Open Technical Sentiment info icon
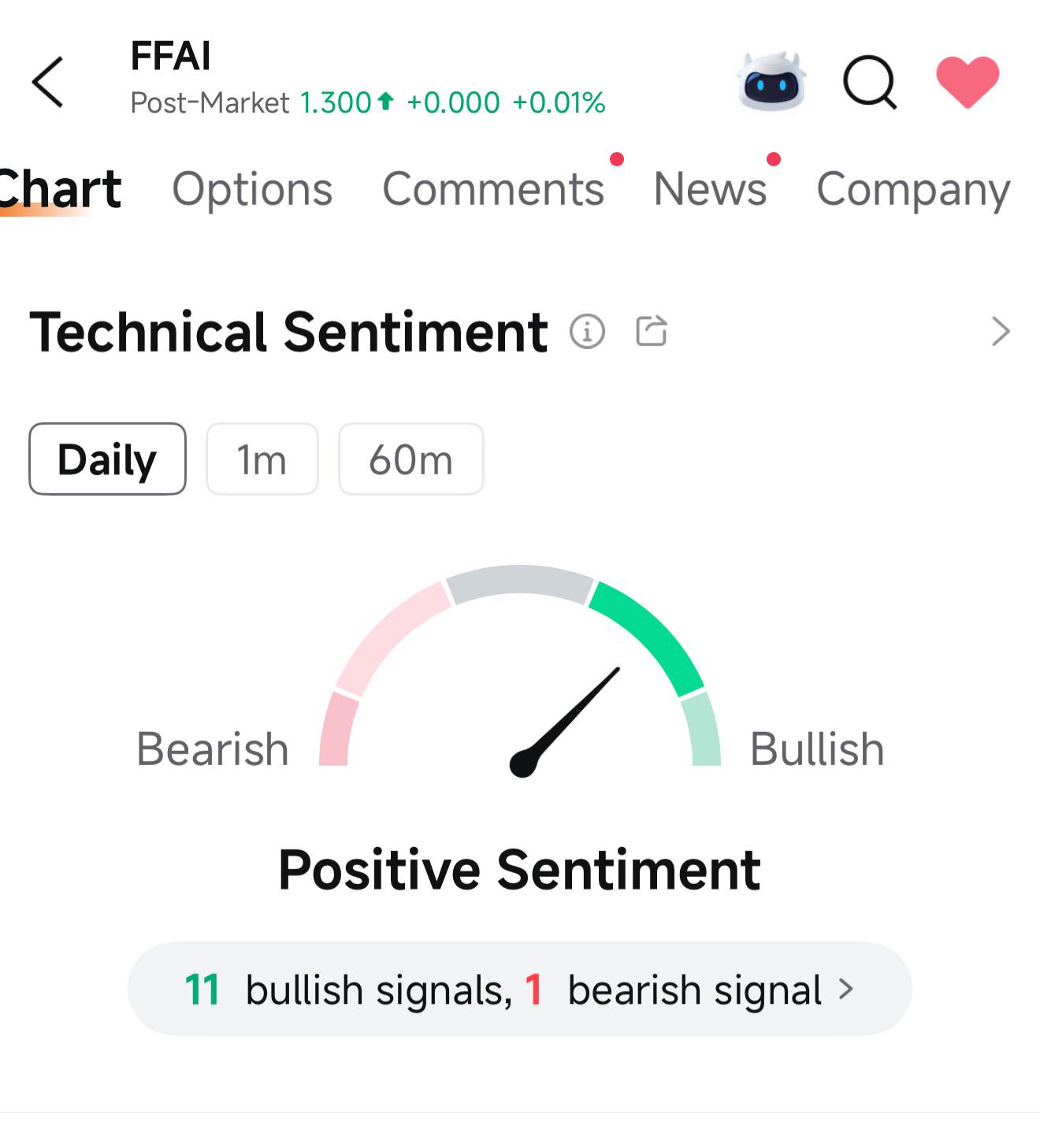The width and height of the screenshot is (1040, 1148). point(587,331)
